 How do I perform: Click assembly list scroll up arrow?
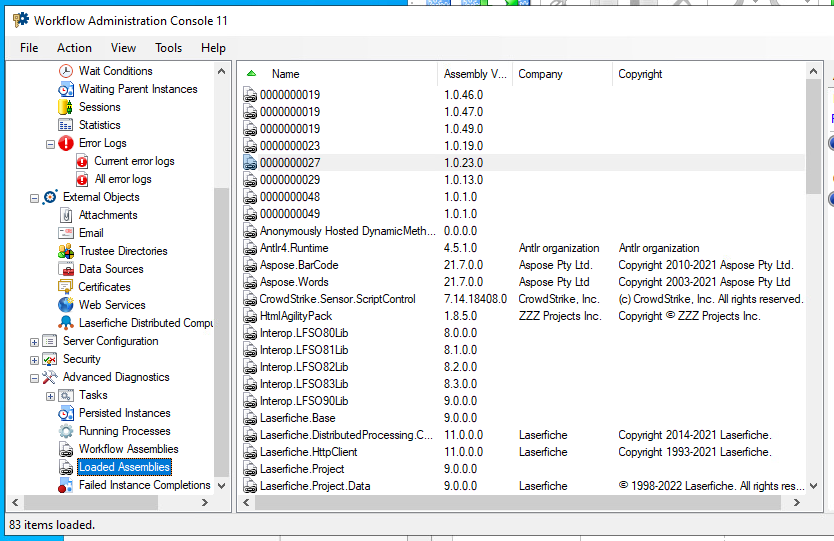click(813, 71)
